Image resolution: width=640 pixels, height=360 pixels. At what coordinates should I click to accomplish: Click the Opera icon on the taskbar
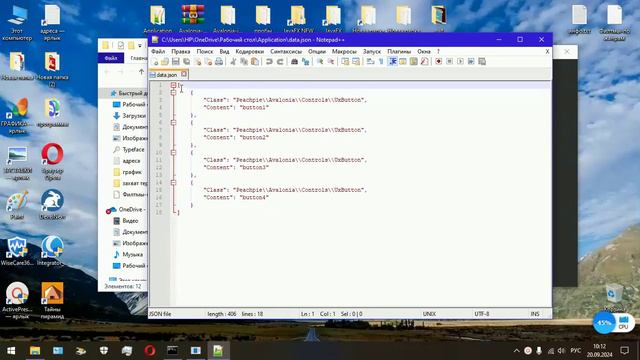coord(150,351)
